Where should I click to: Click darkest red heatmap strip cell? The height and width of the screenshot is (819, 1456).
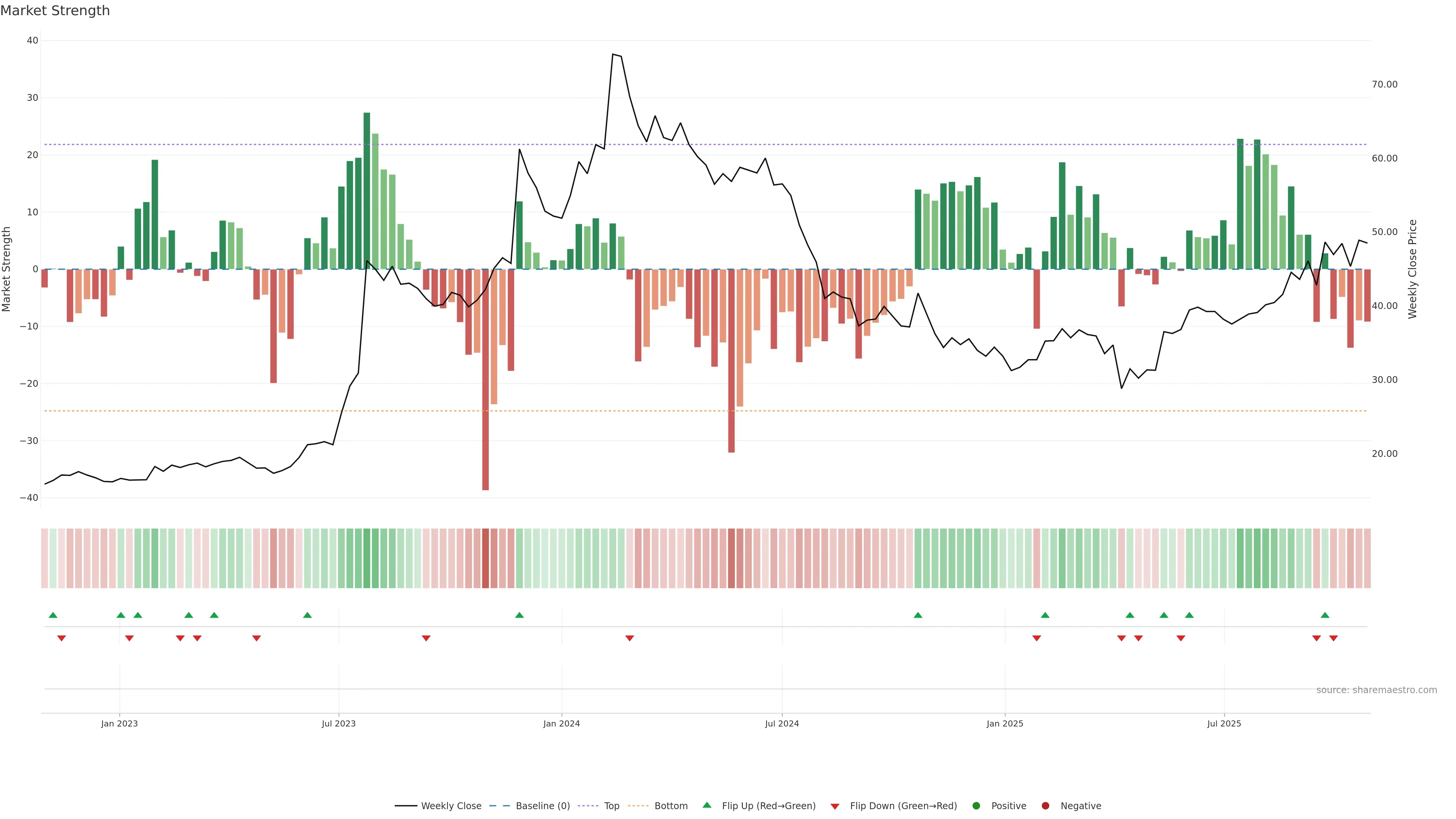click(485, 559)
